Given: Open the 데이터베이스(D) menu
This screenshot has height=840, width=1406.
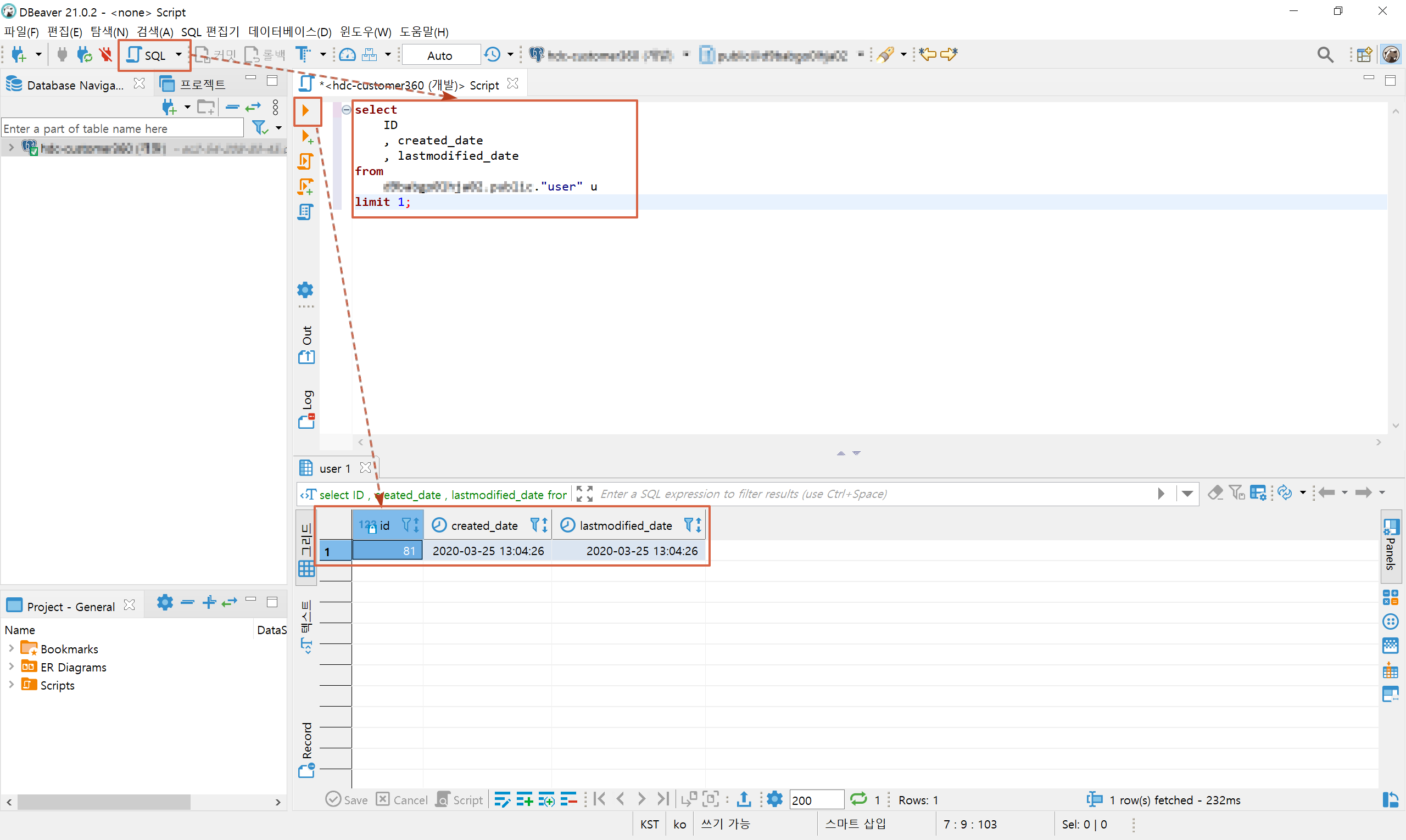Looking at the screenshot, I should (290, 32).
